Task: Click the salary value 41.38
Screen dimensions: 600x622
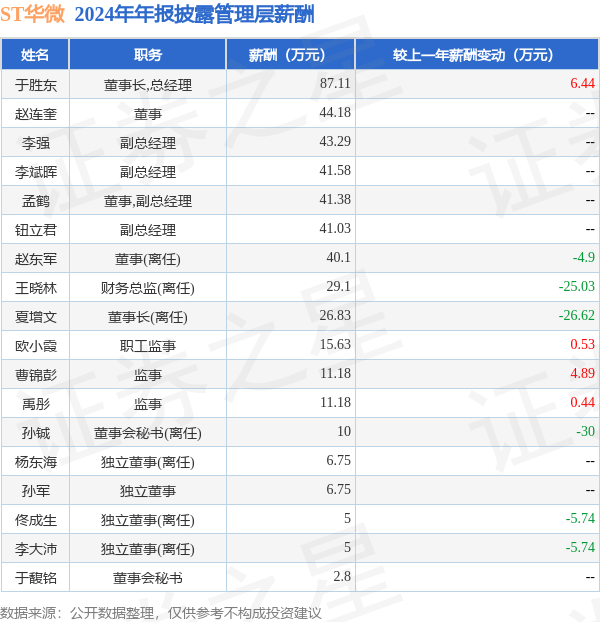Action: 335,199
